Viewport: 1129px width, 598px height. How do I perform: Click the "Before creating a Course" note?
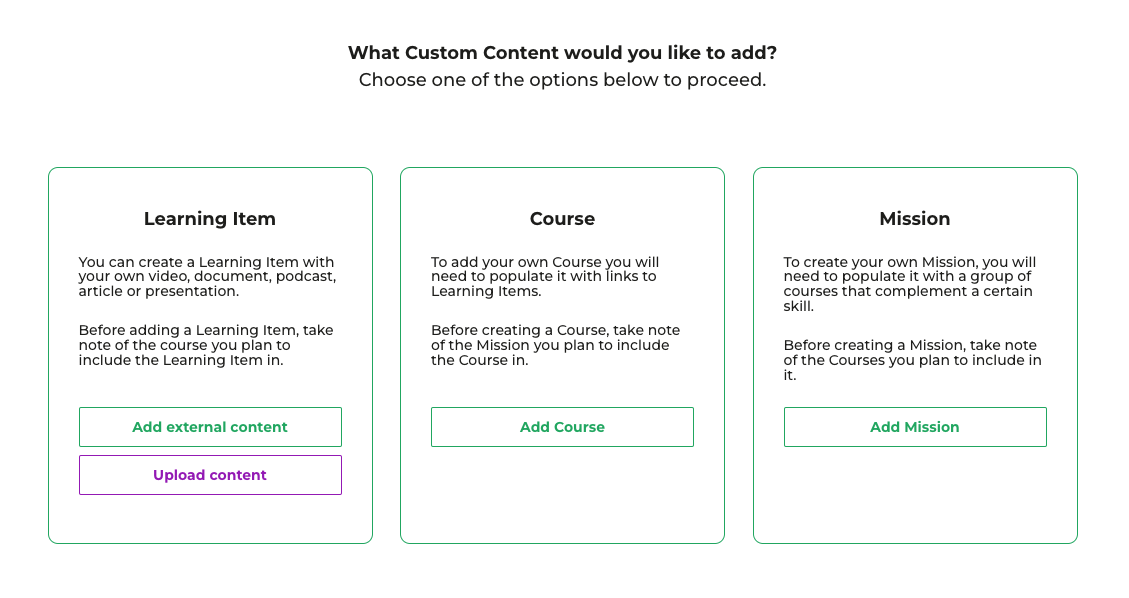pos(555,345)
